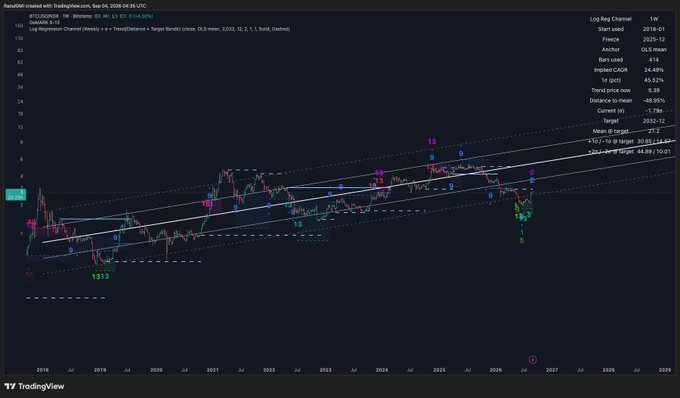
Task: Click the 2026 label on time axis
Action: click(496, 370)
